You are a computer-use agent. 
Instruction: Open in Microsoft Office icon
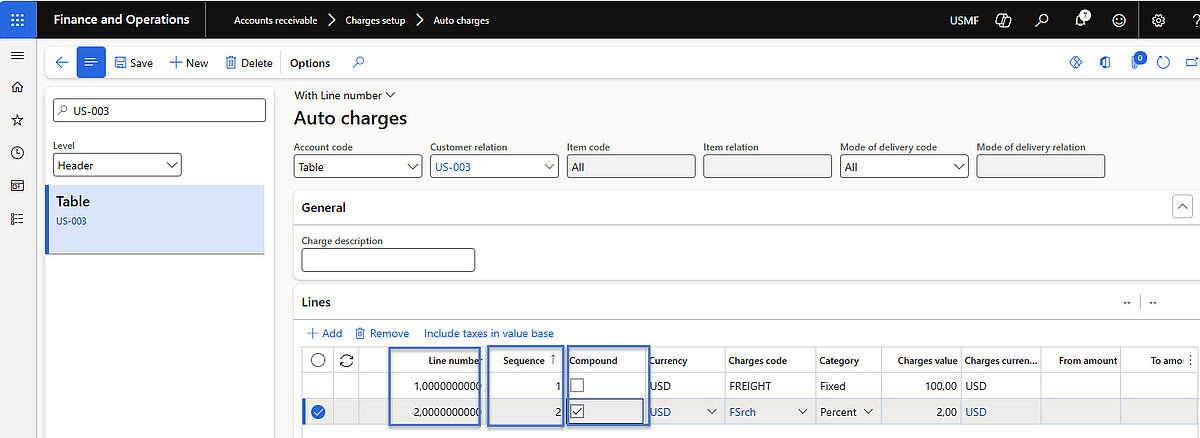point(1105,62)
